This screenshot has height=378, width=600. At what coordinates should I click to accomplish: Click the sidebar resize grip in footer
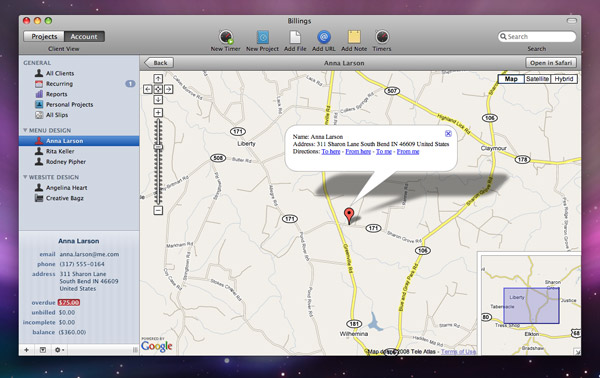(135, 350)
